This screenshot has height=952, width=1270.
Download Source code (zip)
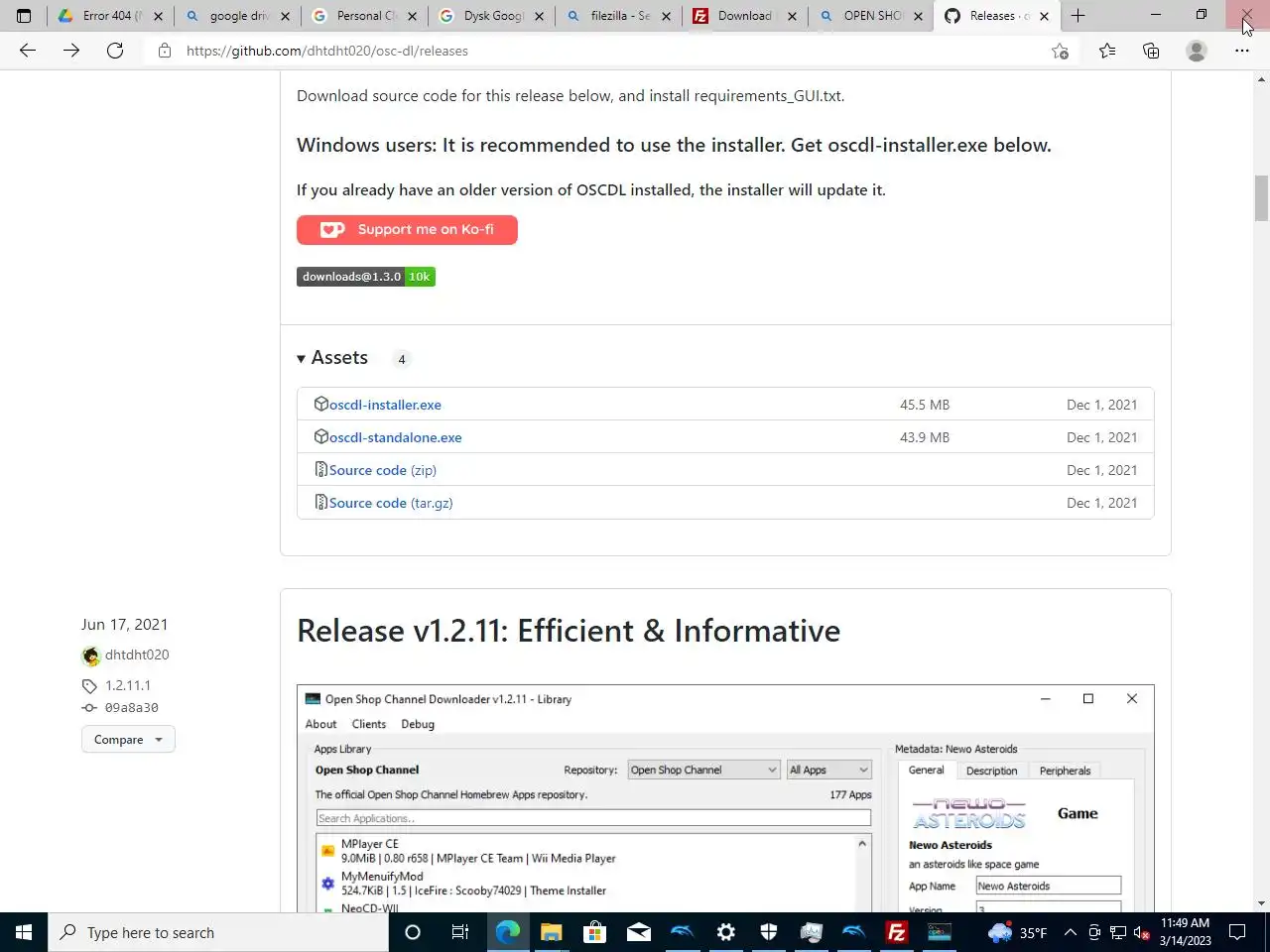click(382, 470)
